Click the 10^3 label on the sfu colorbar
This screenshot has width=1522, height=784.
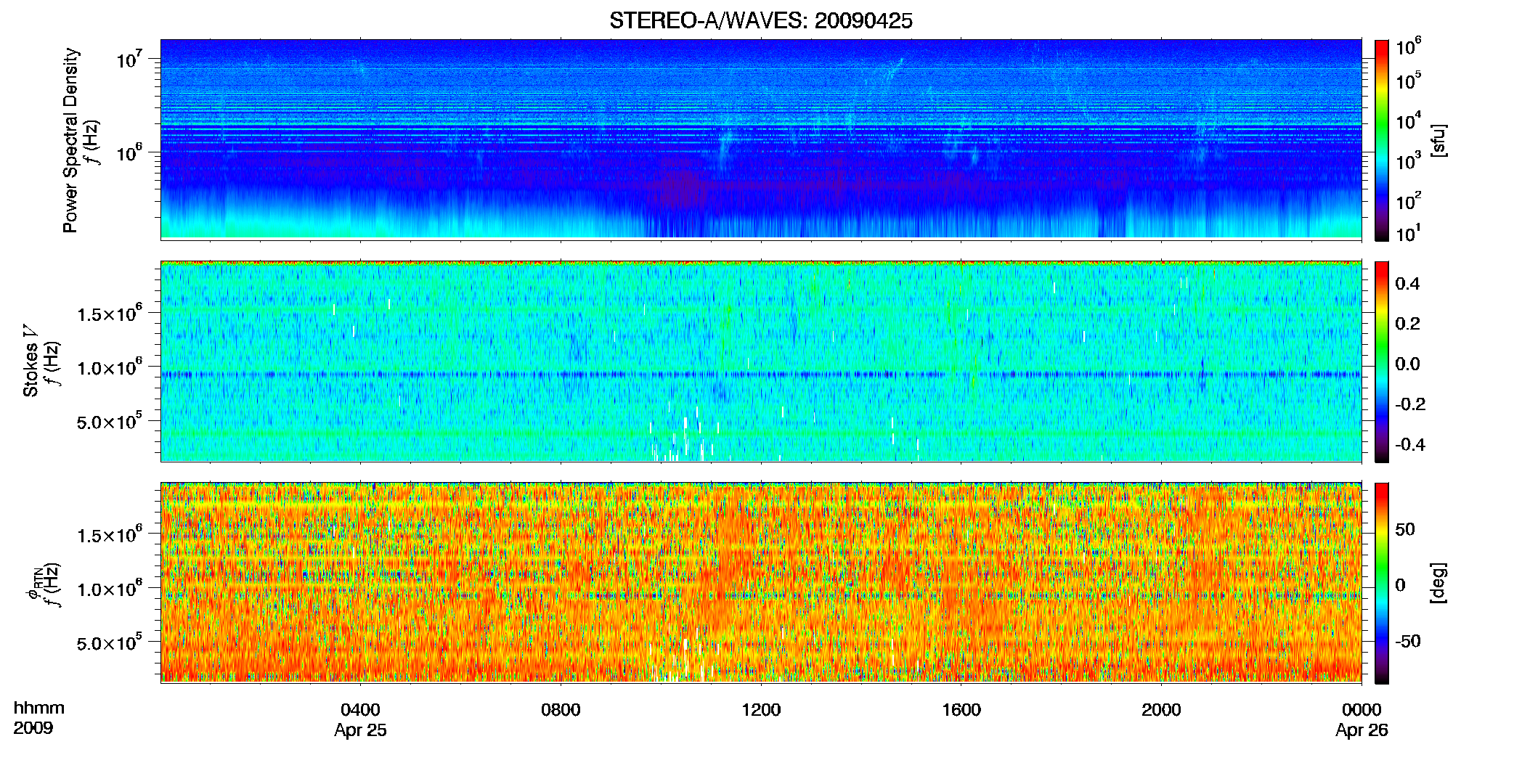1409,160
